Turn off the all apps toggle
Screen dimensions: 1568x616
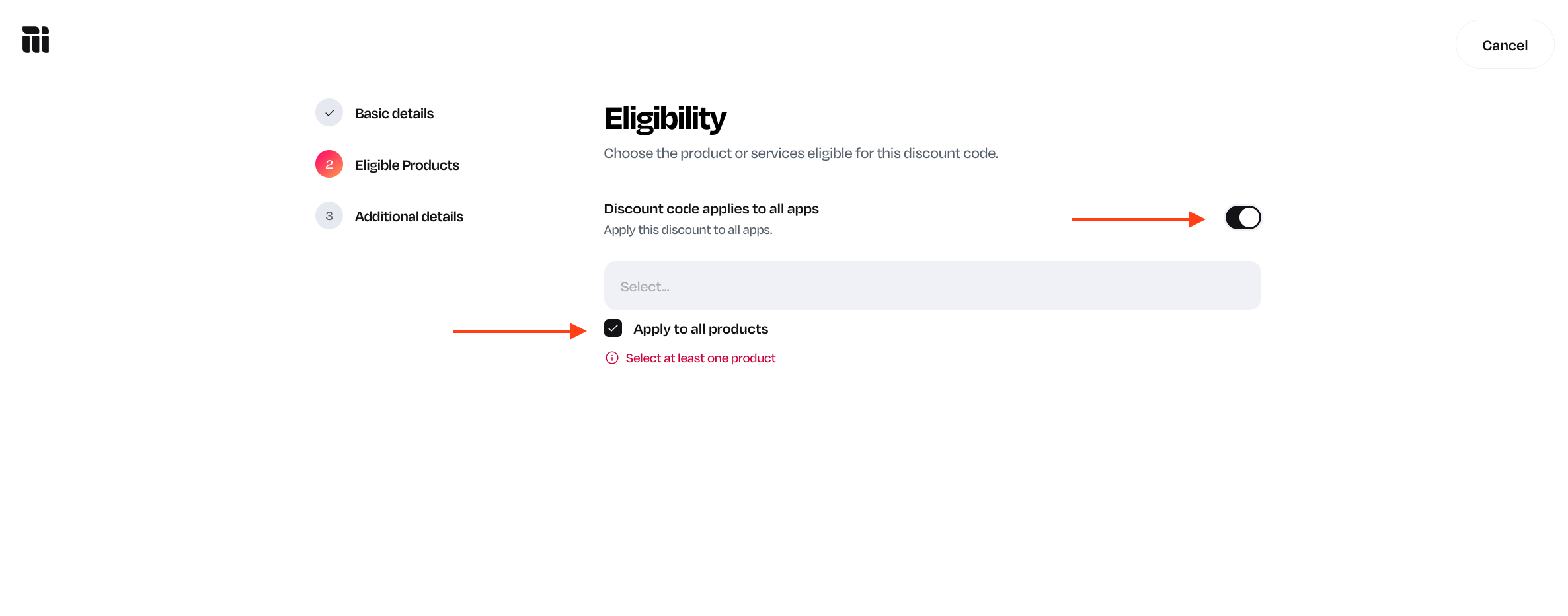coord(1243,217)
